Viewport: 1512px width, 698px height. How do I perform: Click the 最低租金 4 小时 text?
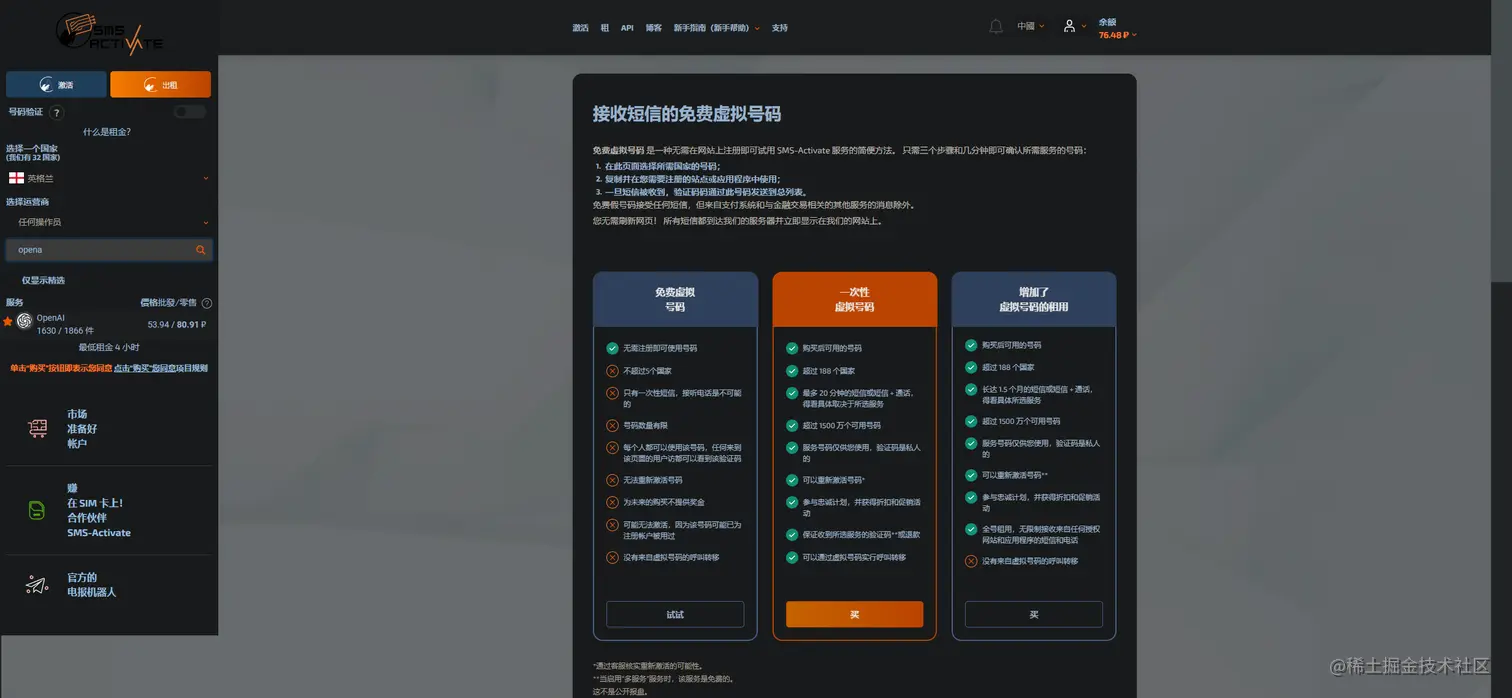pos(109,347)
